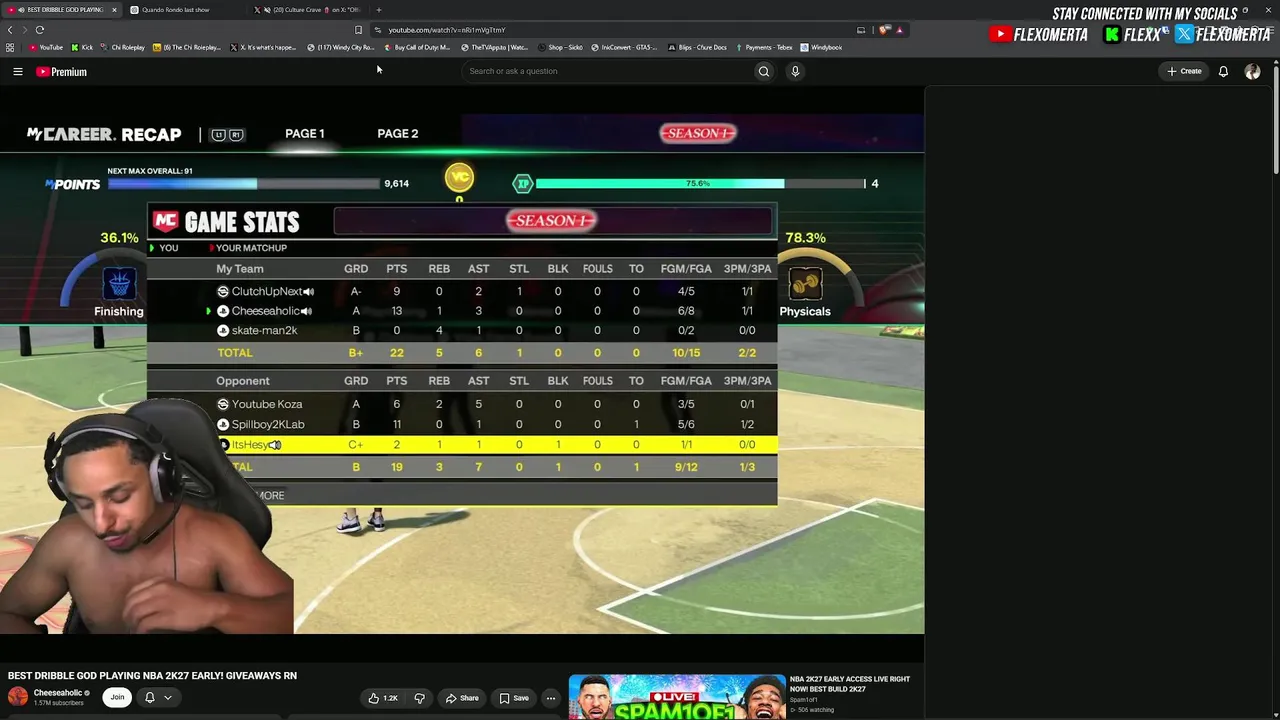The image size is (1280, 720).
Task: Click the Finishing badge icon
Action: tap(119, 285)
